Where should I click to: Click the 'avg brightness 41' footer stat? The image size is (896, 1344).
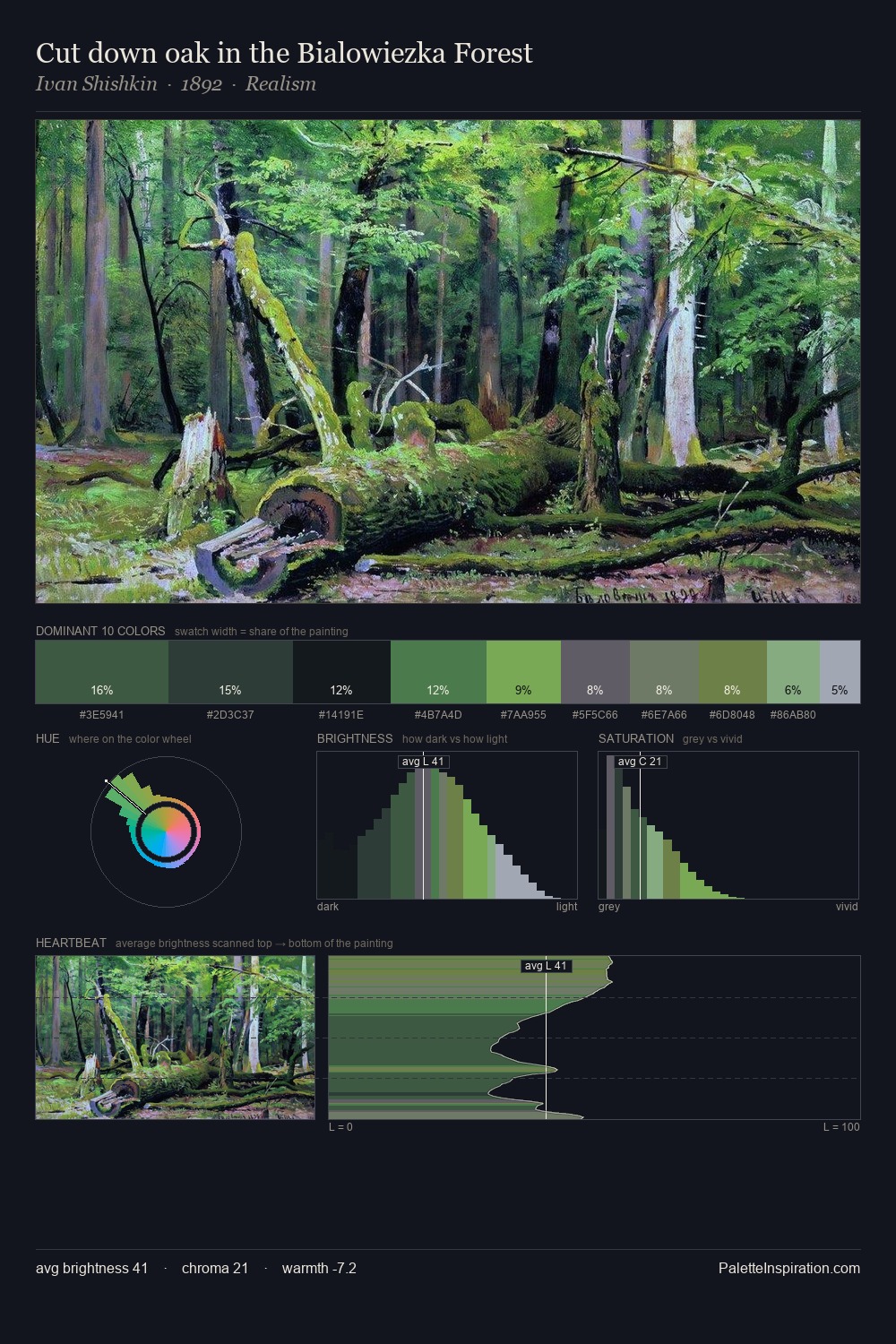[x=91, y=1268]
